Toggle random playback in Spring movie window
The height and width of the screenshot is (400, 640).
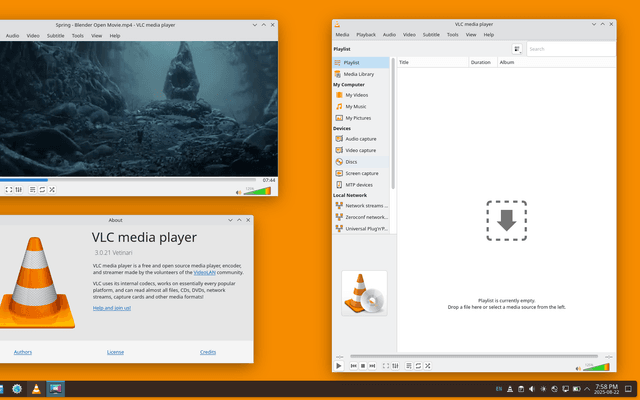click(x=52, y=189)
